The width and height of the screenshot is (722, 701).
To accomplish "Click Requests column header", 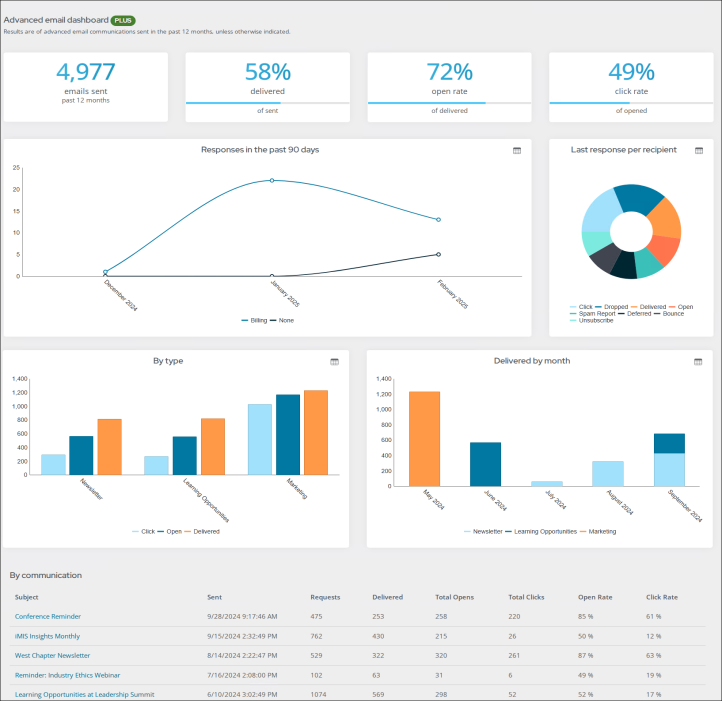I will point(325,597).
